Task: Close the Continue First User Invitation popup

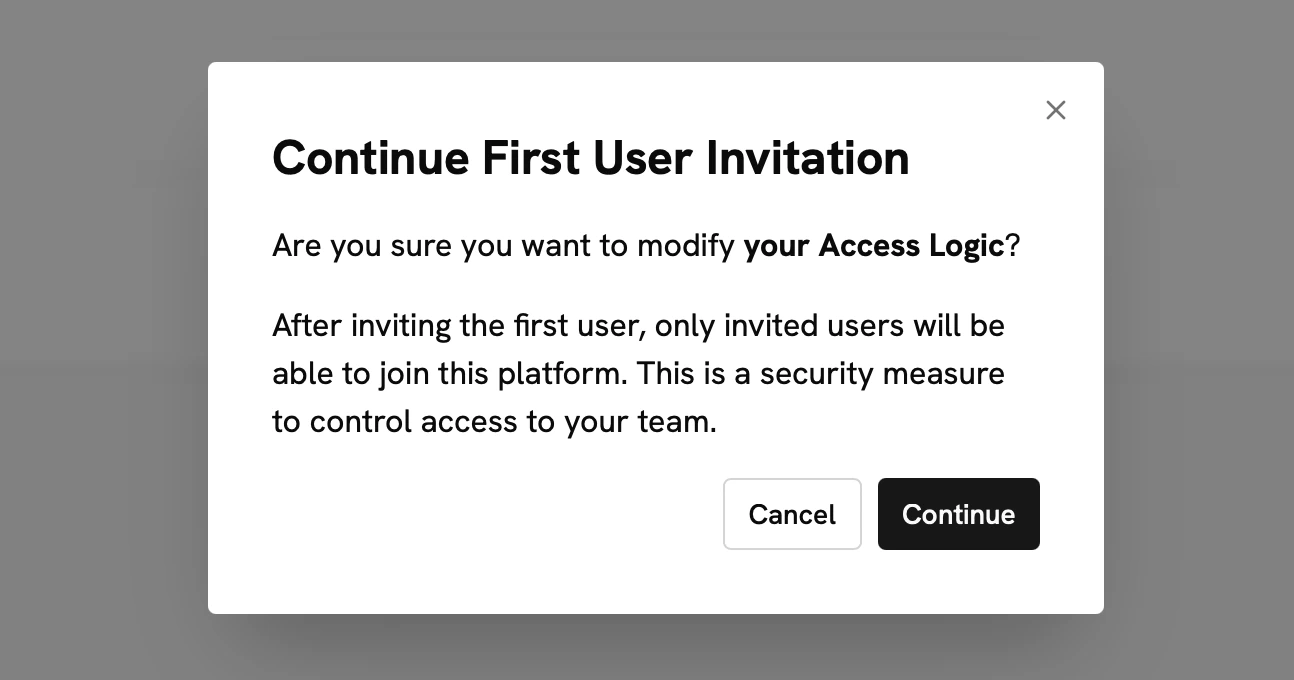Action: tap(1055, 110)
